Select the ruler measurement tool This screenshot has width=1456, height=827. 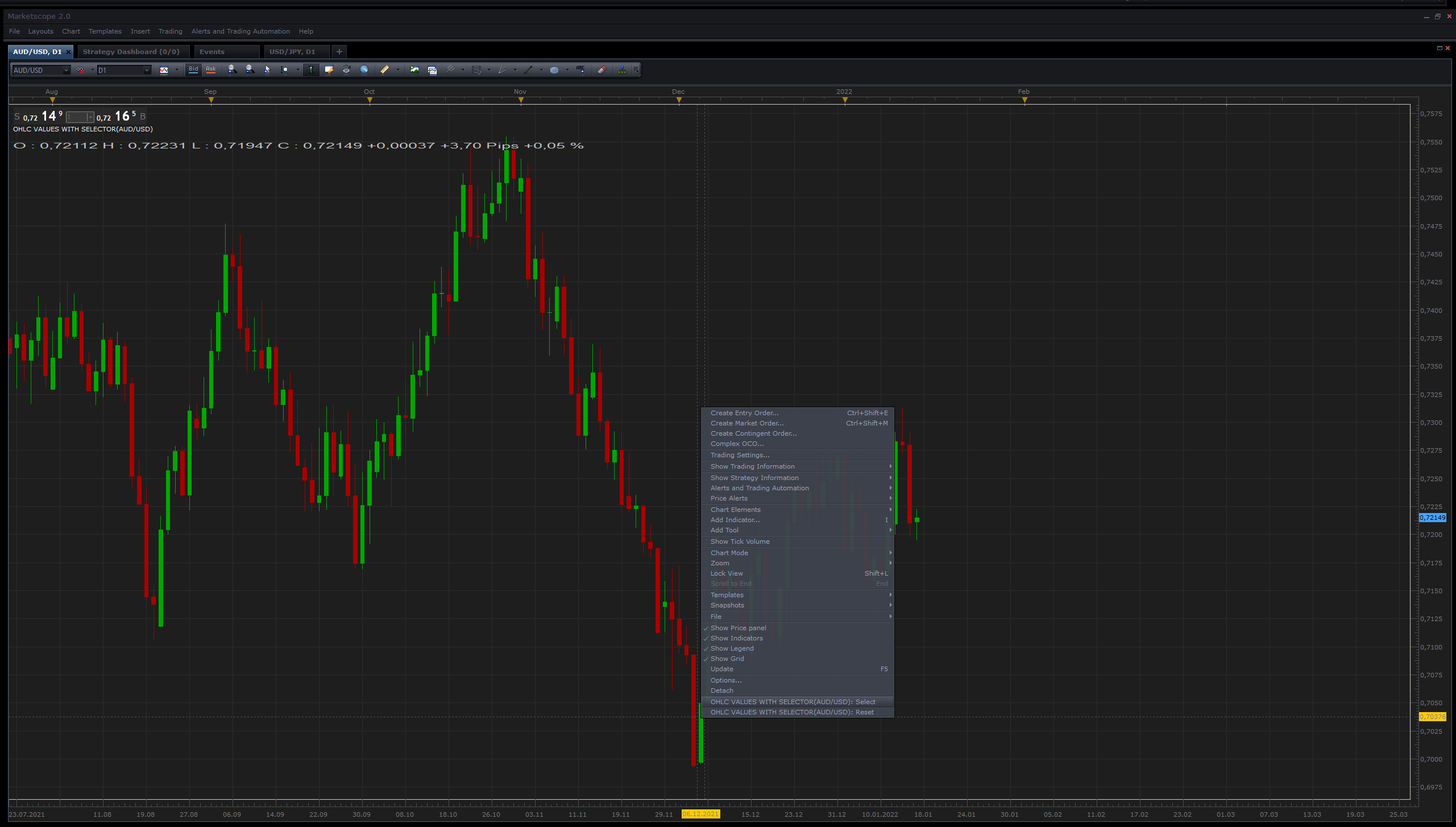pyautogui.click(x=385, y=69)
